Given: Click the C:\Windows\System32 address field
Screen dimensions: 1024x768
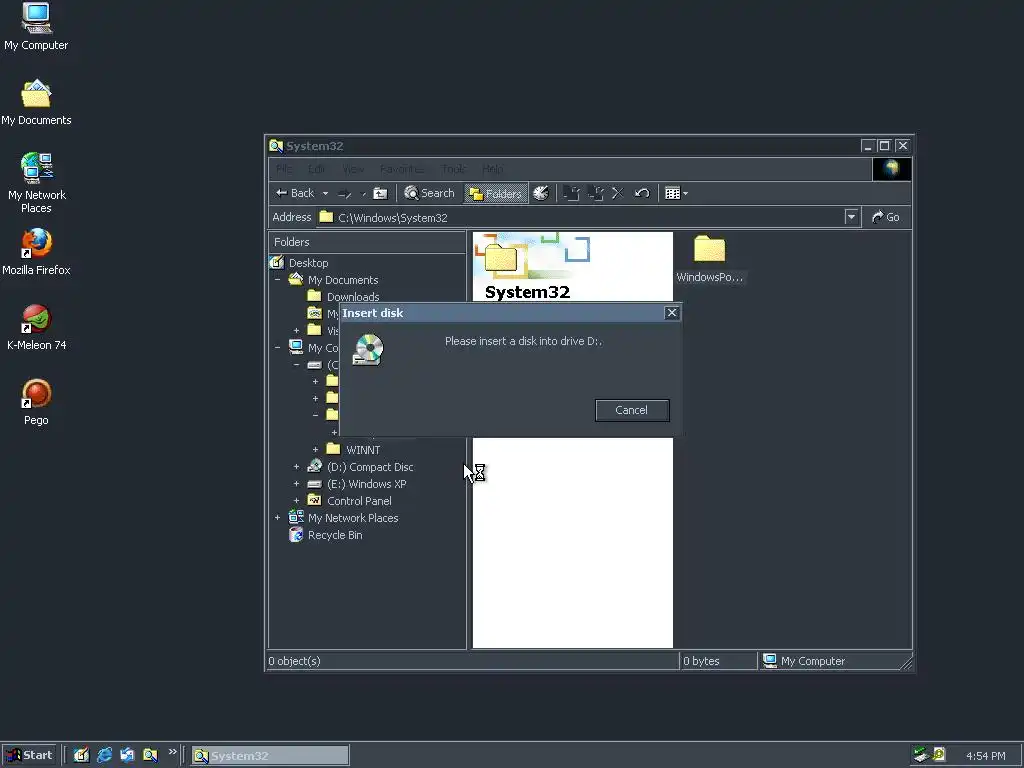Looking at the screenshot, I should point(581,217).
